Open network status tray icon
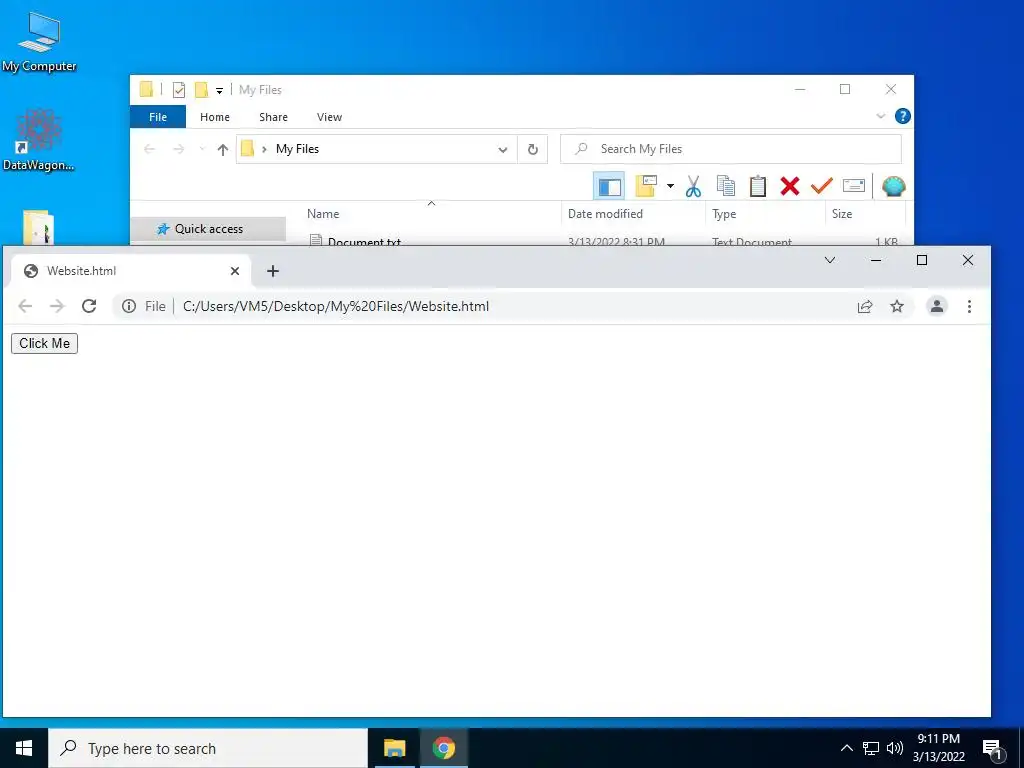The height and width of the screenshot is (768, 1024). click(871, 748)
